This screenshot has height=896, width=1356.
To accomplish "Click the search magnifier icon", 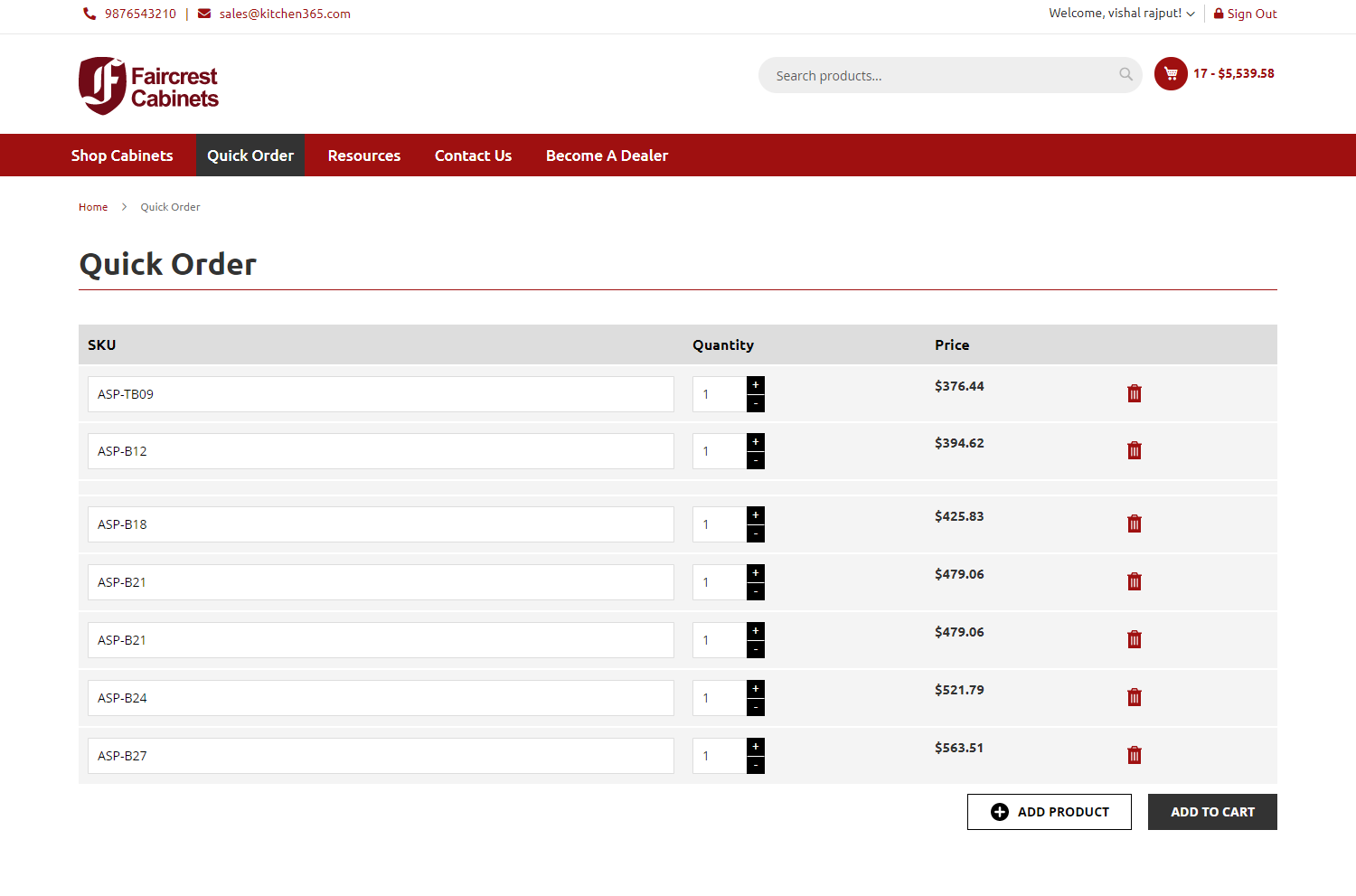I will tap(1125, 75).
